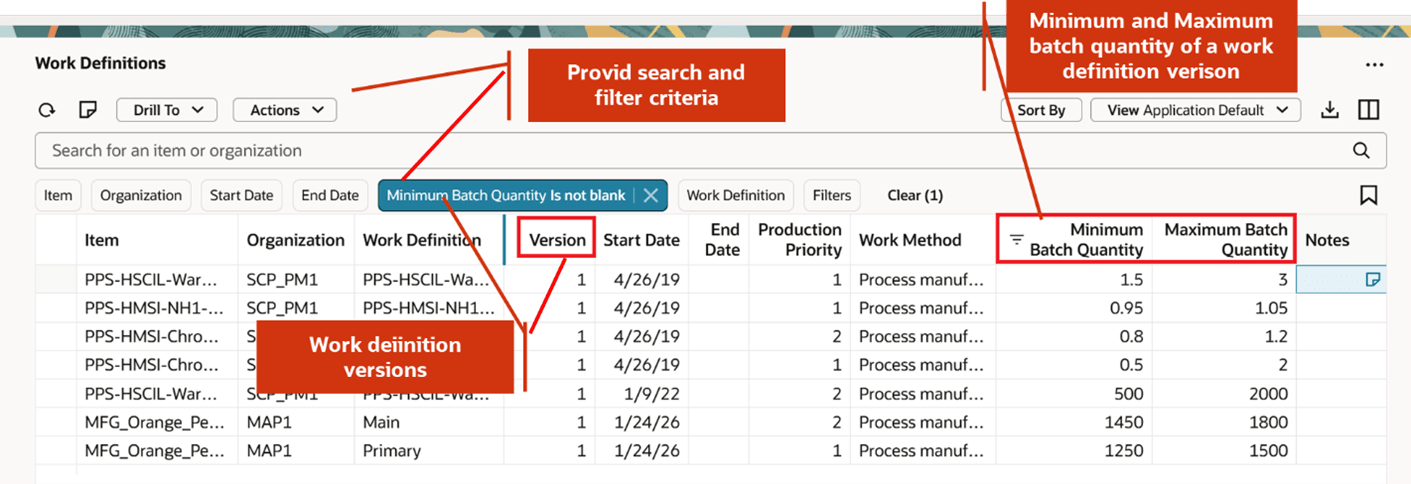Click the Version column header
Viewport: 1411px width, 484px height.
tap(557, 240)
